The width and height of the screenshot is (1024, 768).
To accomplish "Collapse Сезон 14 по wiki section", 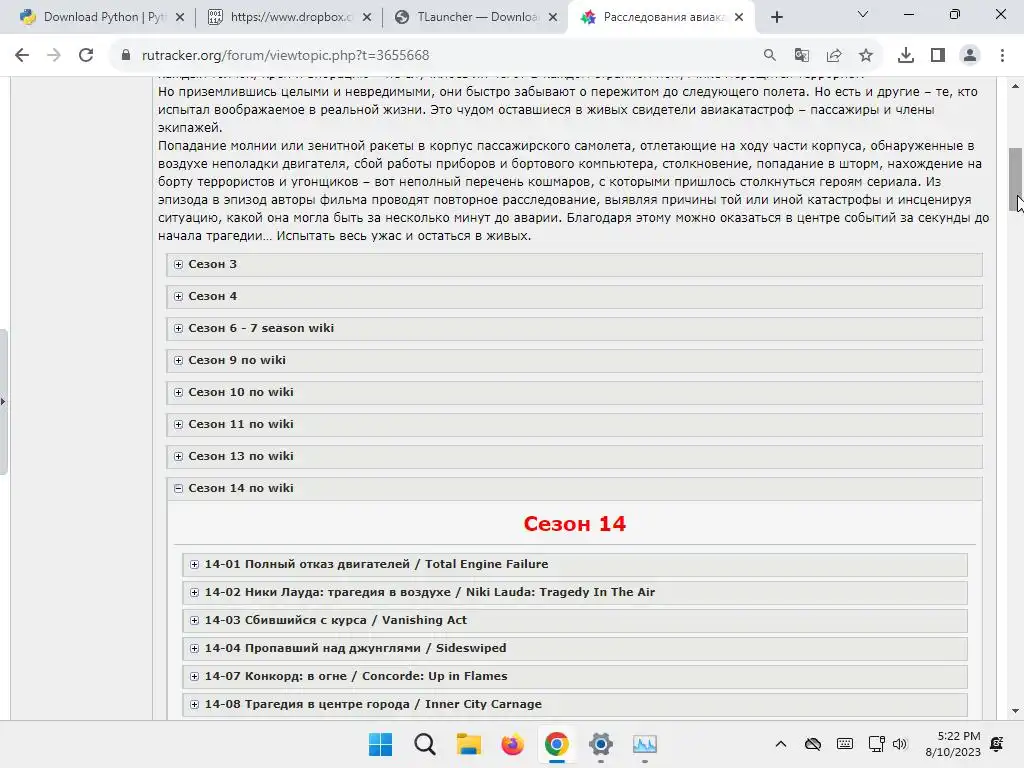I will pyautogui.click(x=575, y=488).
